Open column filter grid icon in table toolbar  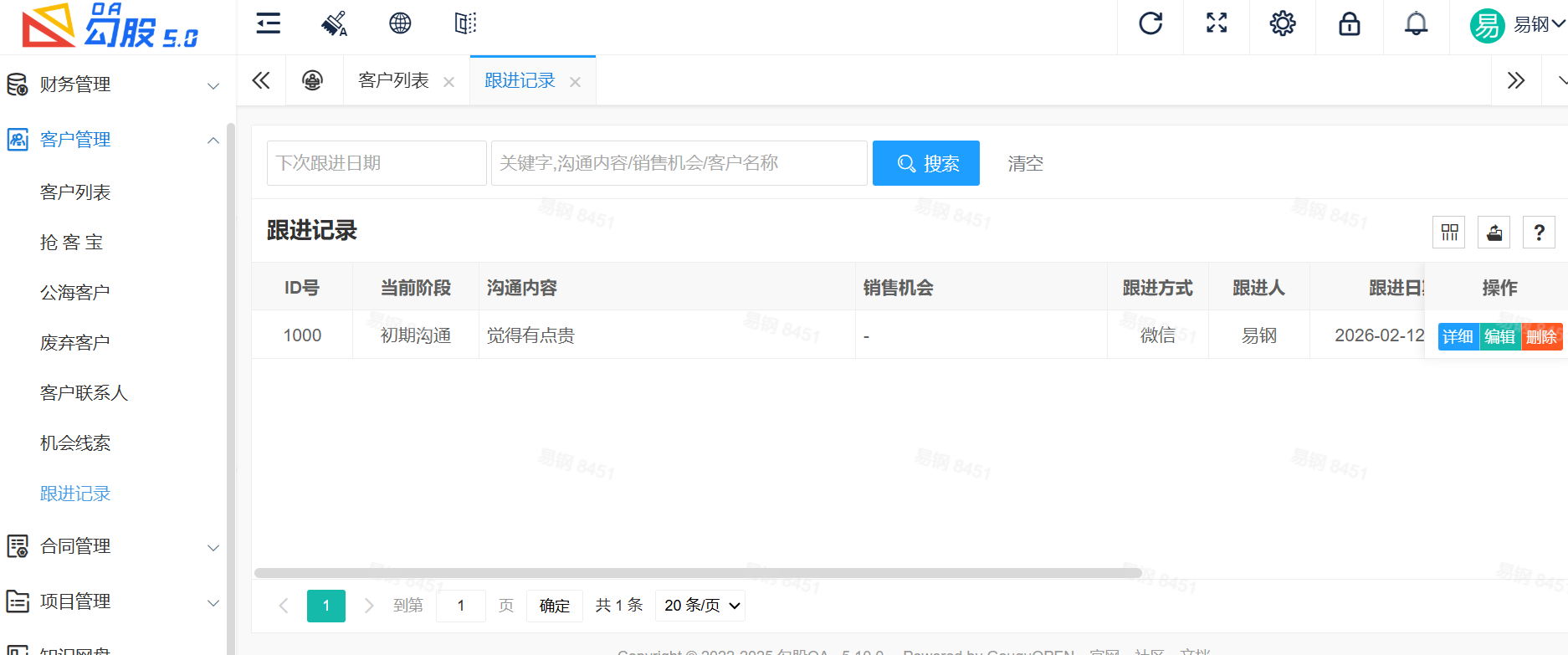[x=1449, y=233]
